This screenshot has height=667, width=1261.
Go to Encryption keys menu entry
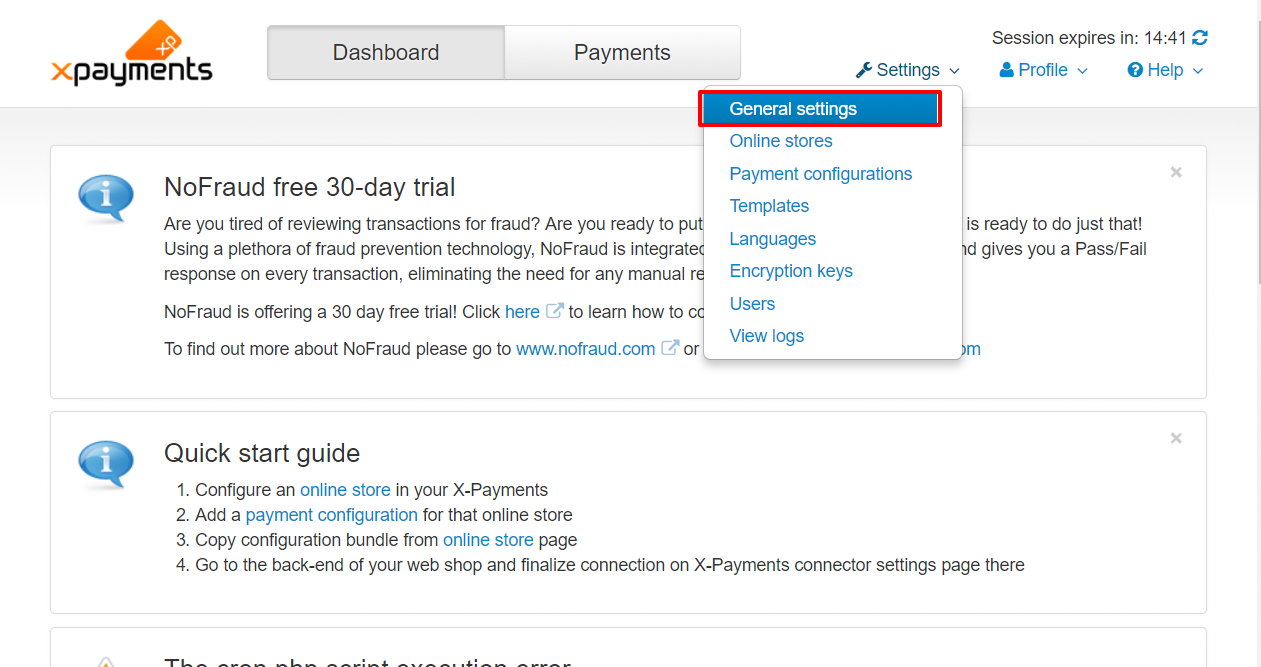click(791, 271)
